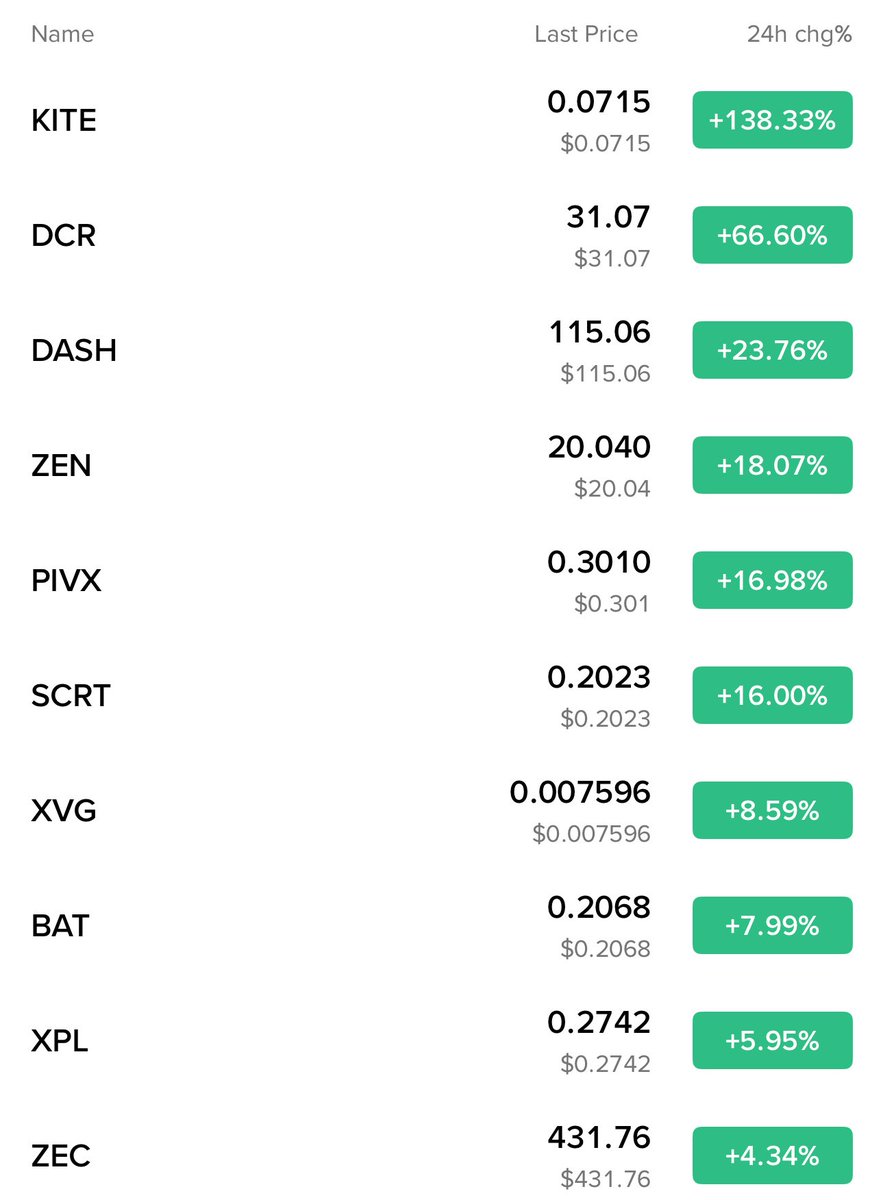Select the DCR coin name

[x=63, y=236]
